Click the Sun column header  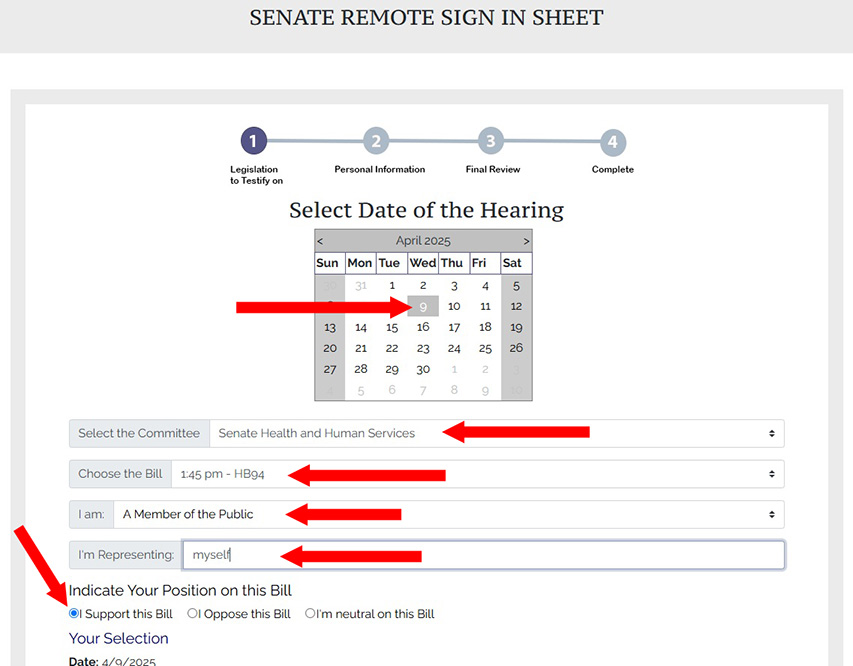point(328,262)
